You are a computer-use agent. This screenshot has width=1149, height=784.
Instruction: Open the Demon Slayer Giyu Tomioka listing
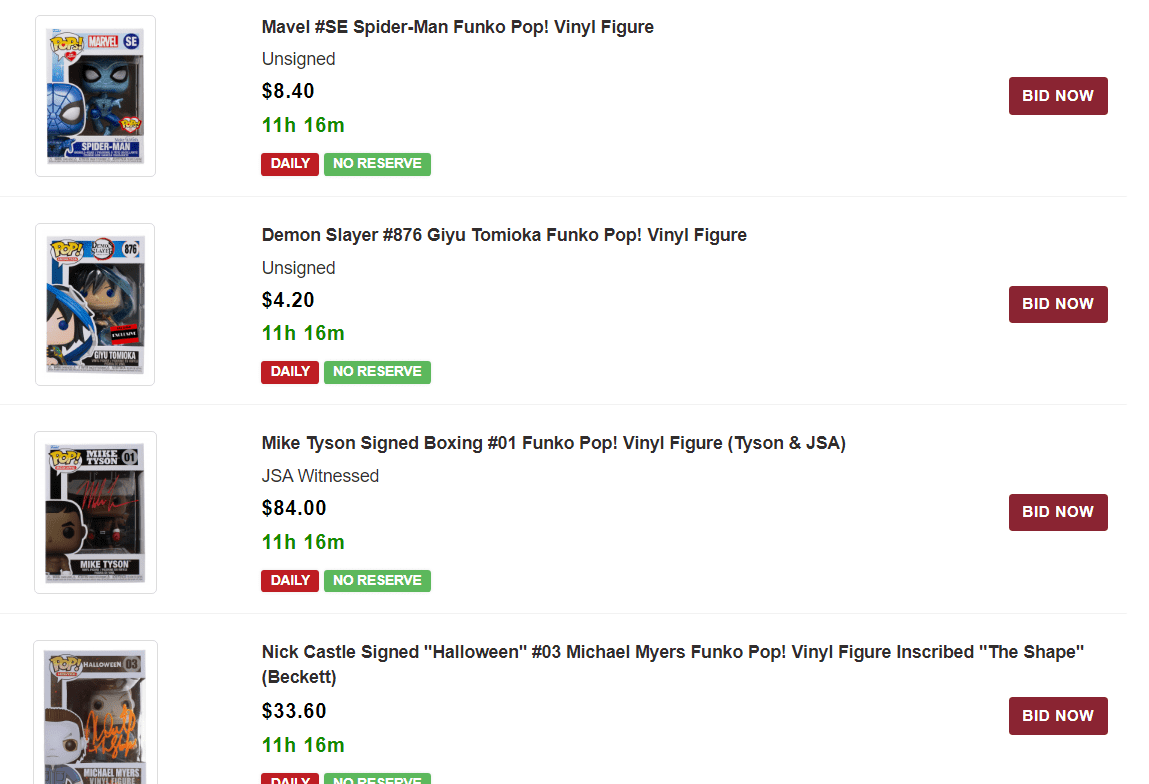coord(504,235)
